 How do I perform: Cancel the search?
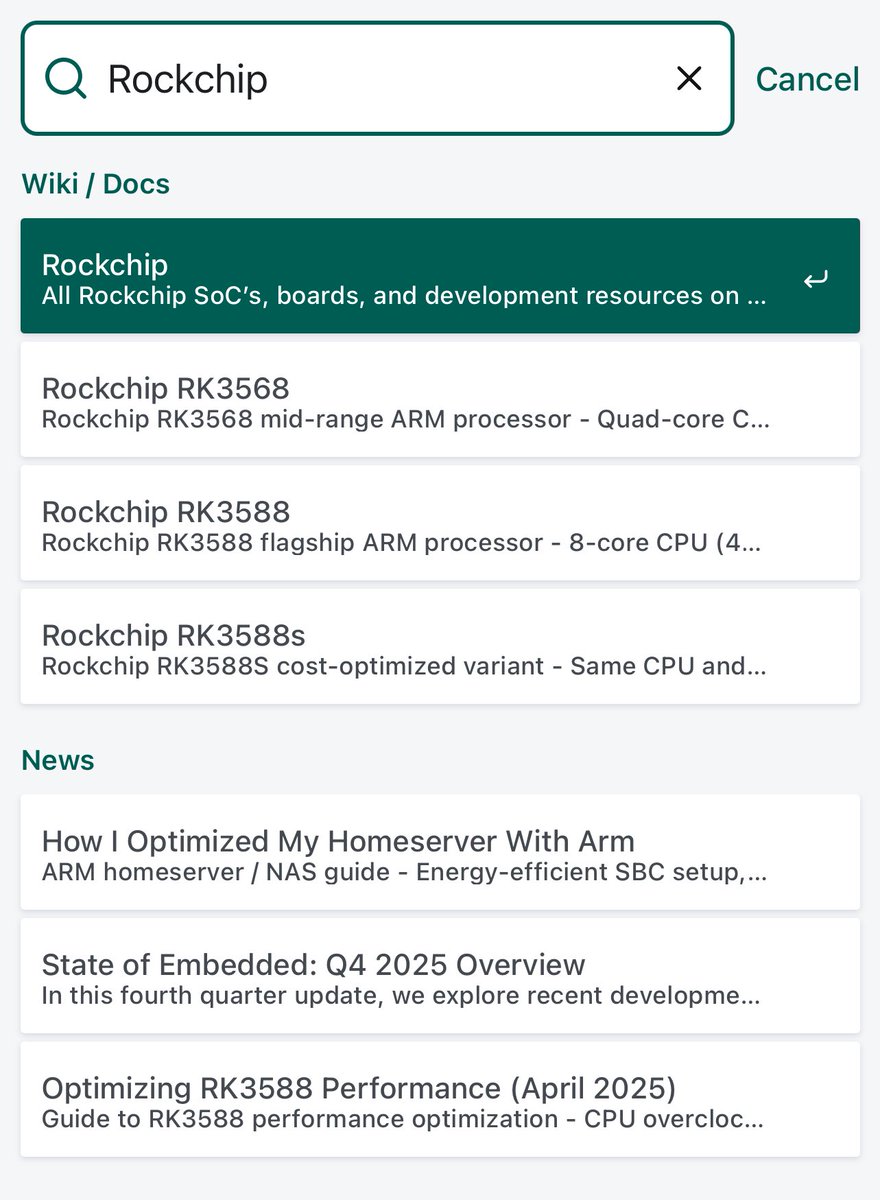(x=807, y=79)
